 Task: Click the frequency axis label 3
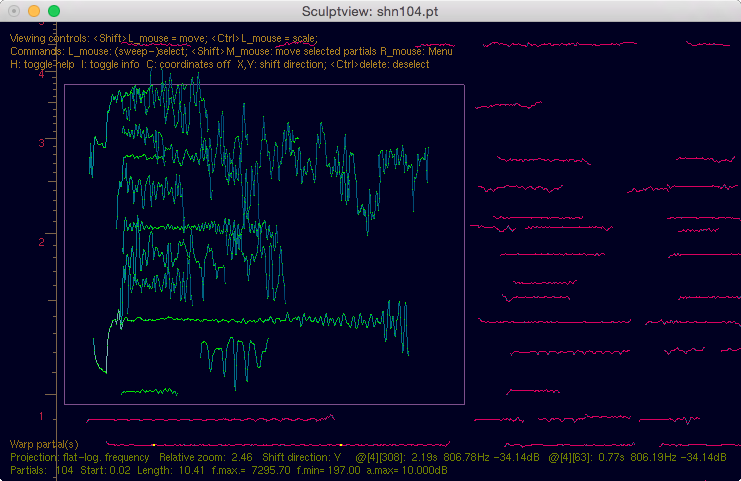coord(40,143)
